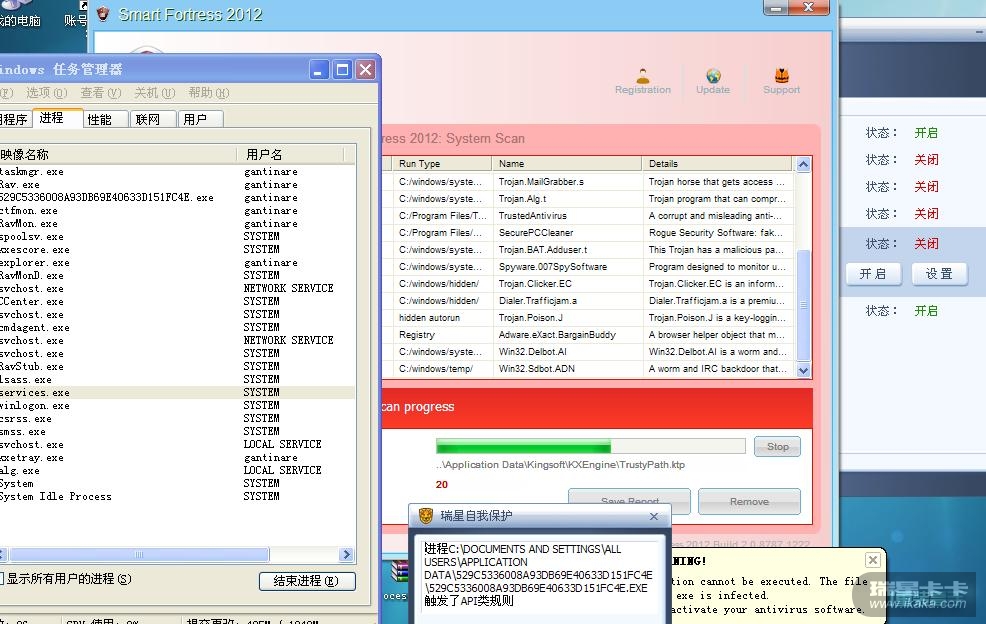Select the System Idle Process row
This screenshot has height=624, width=986.
point(177,497)
